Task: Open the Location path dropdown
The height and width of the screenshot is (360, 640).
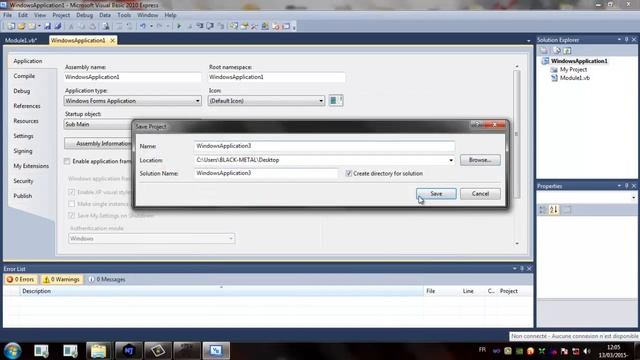Action: pos(451,160)
